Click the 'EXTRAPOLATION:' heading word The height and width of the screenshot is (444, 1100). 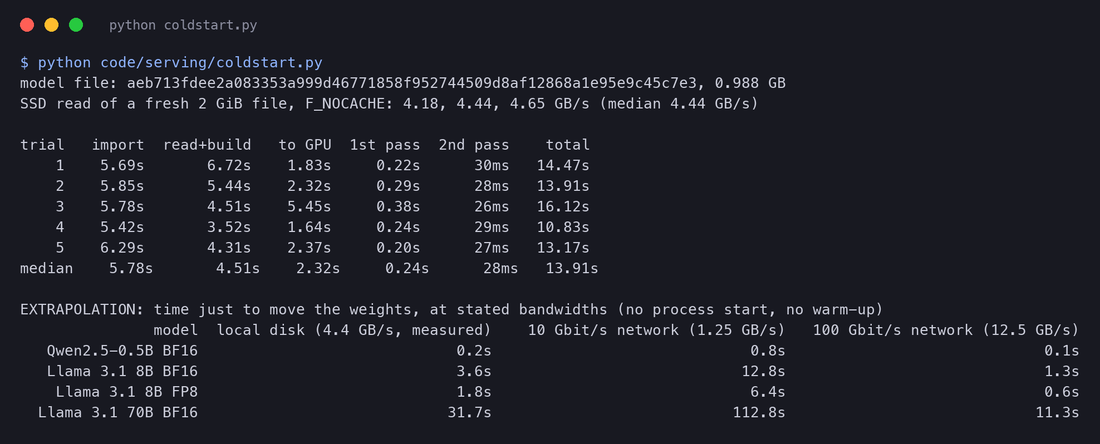[82, 310]
